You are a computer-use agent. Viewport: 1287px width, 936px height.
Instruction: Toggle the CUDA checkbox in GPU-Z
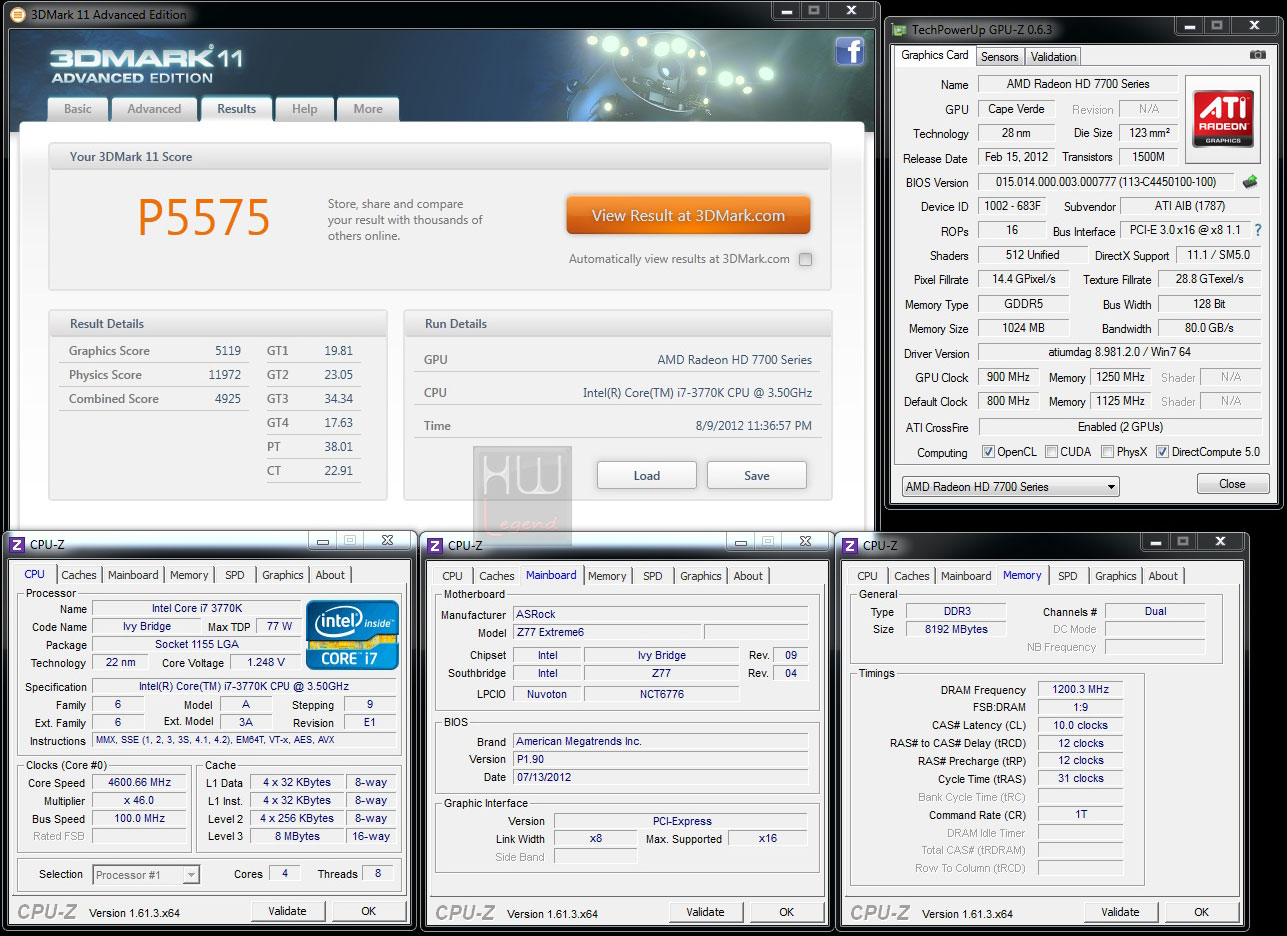coord(1051,452)
